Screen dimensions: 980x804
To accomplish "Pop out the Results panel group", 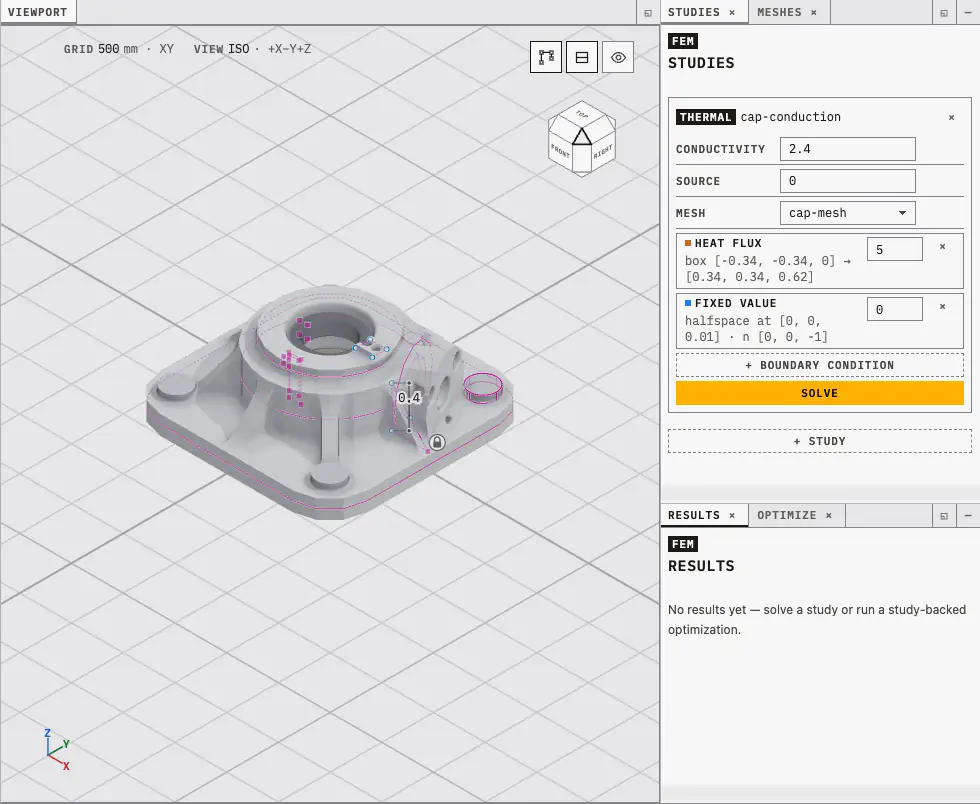I will pyautogui.click(x=944, y=516).
